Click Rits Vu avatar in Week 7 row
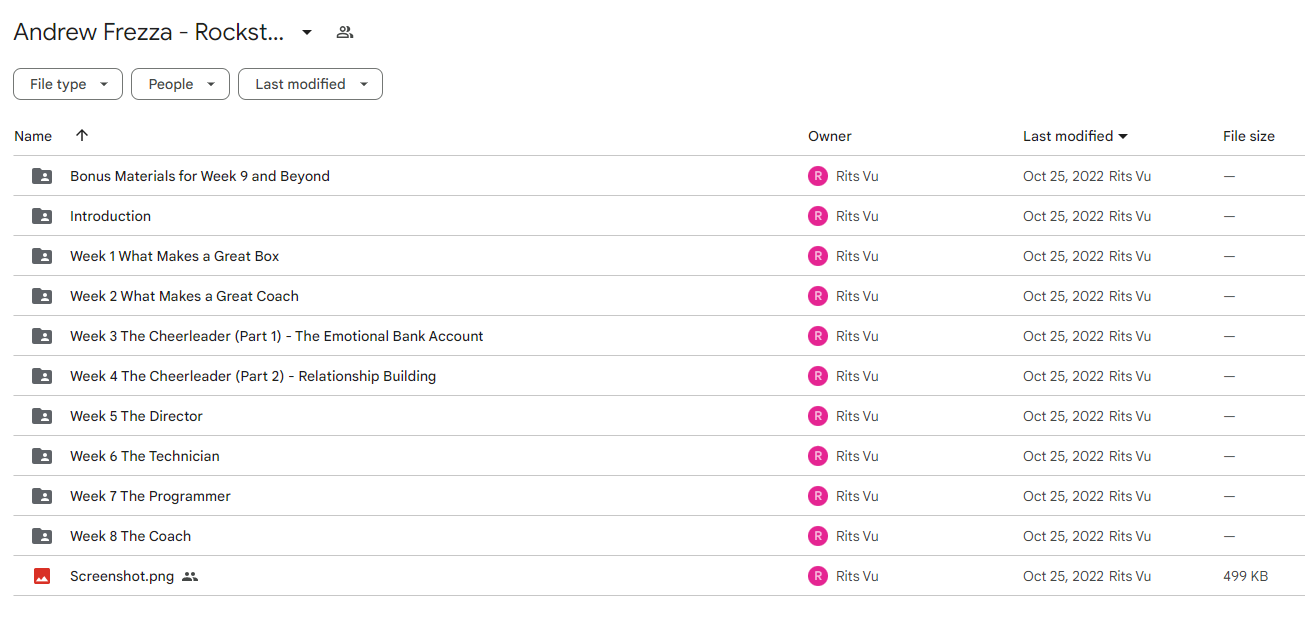 [x=818, y=496]
